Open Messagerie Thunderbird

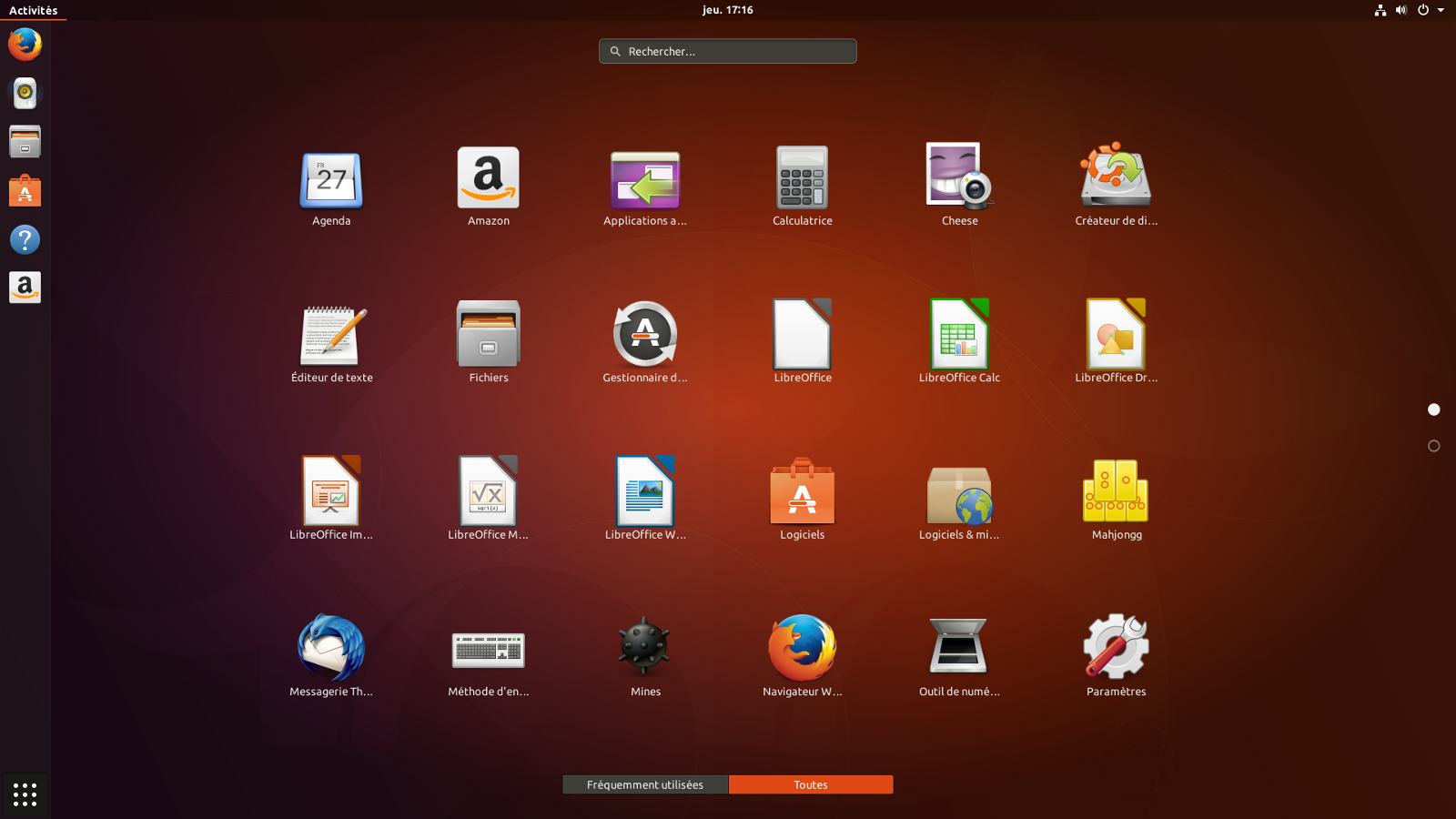[x=331, y=648]
